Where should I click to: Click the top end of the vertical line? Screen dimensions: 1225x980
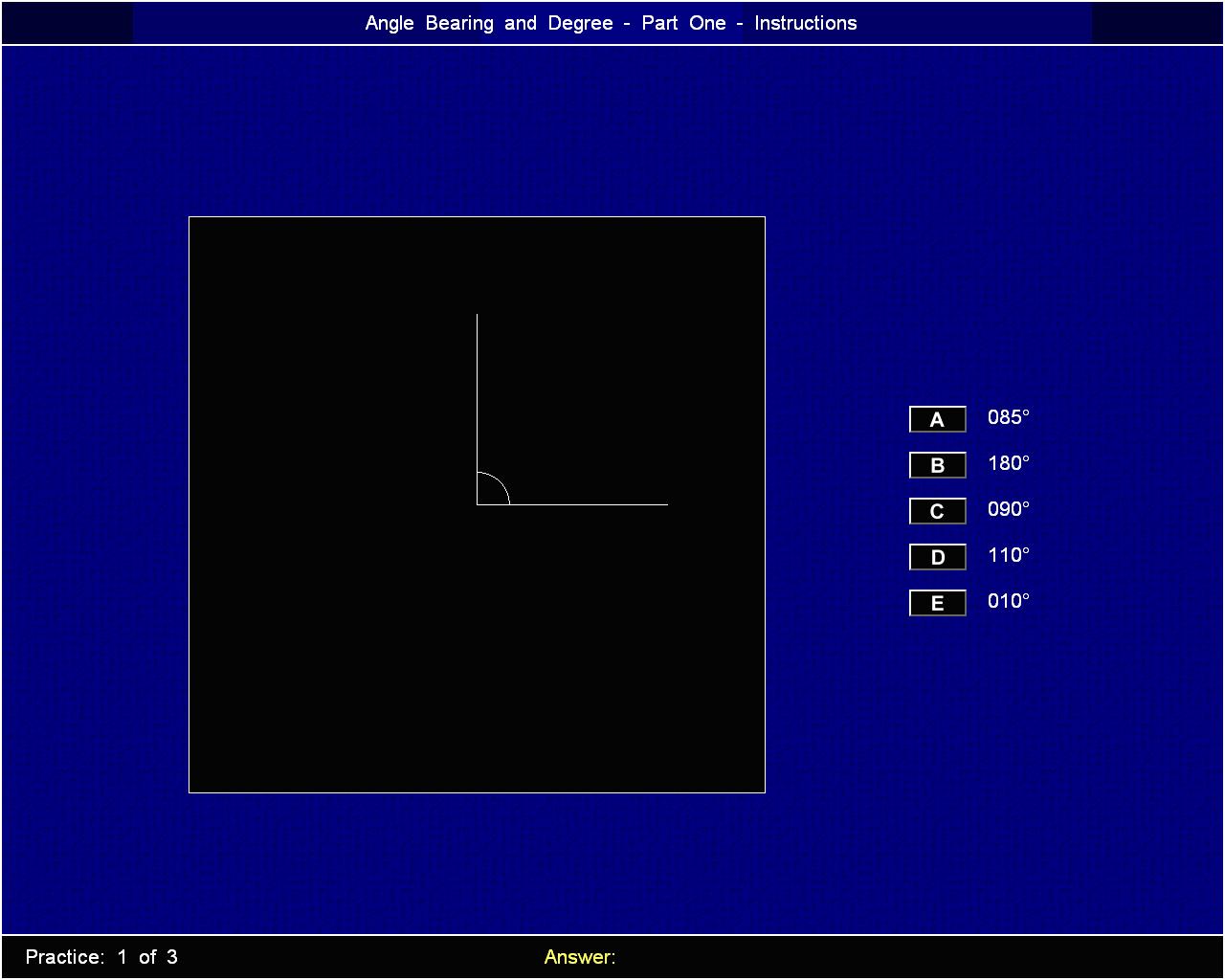(x=478, y=315)
